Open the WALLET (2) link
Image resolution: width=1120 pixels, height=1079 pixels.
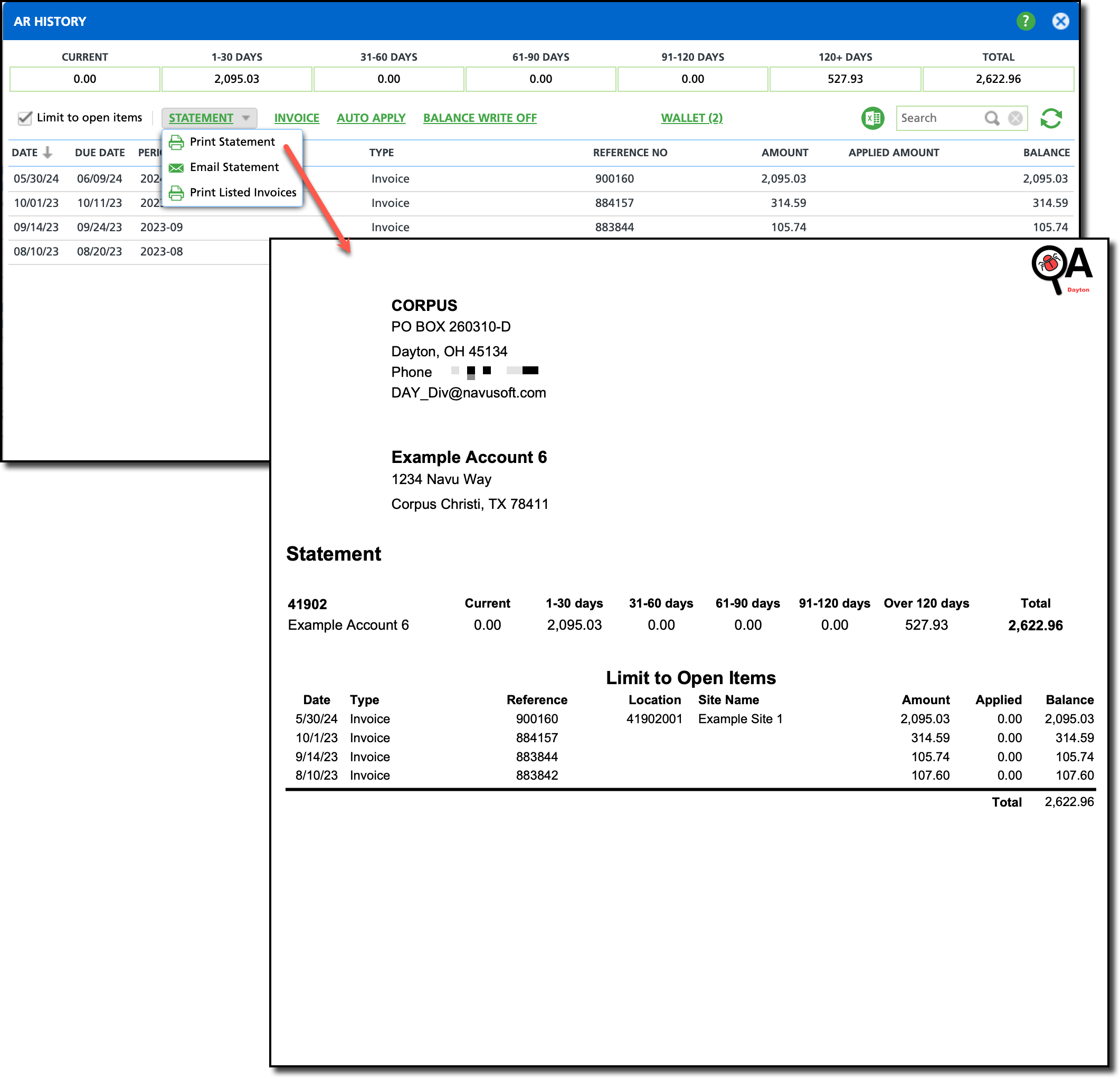[691, 118]
